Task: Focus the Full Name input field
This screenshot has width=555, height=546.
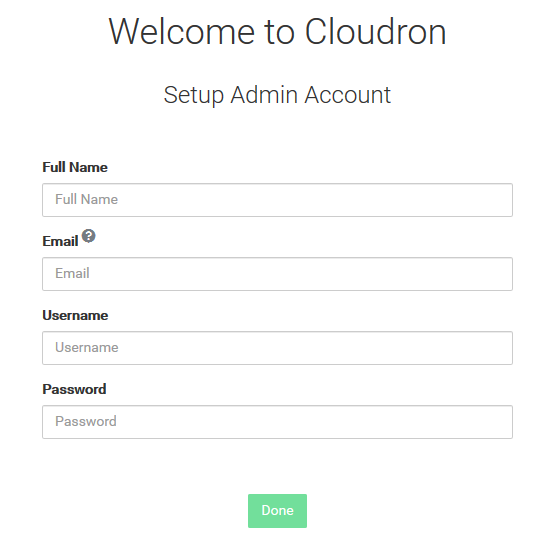Action: coord(277,200)
